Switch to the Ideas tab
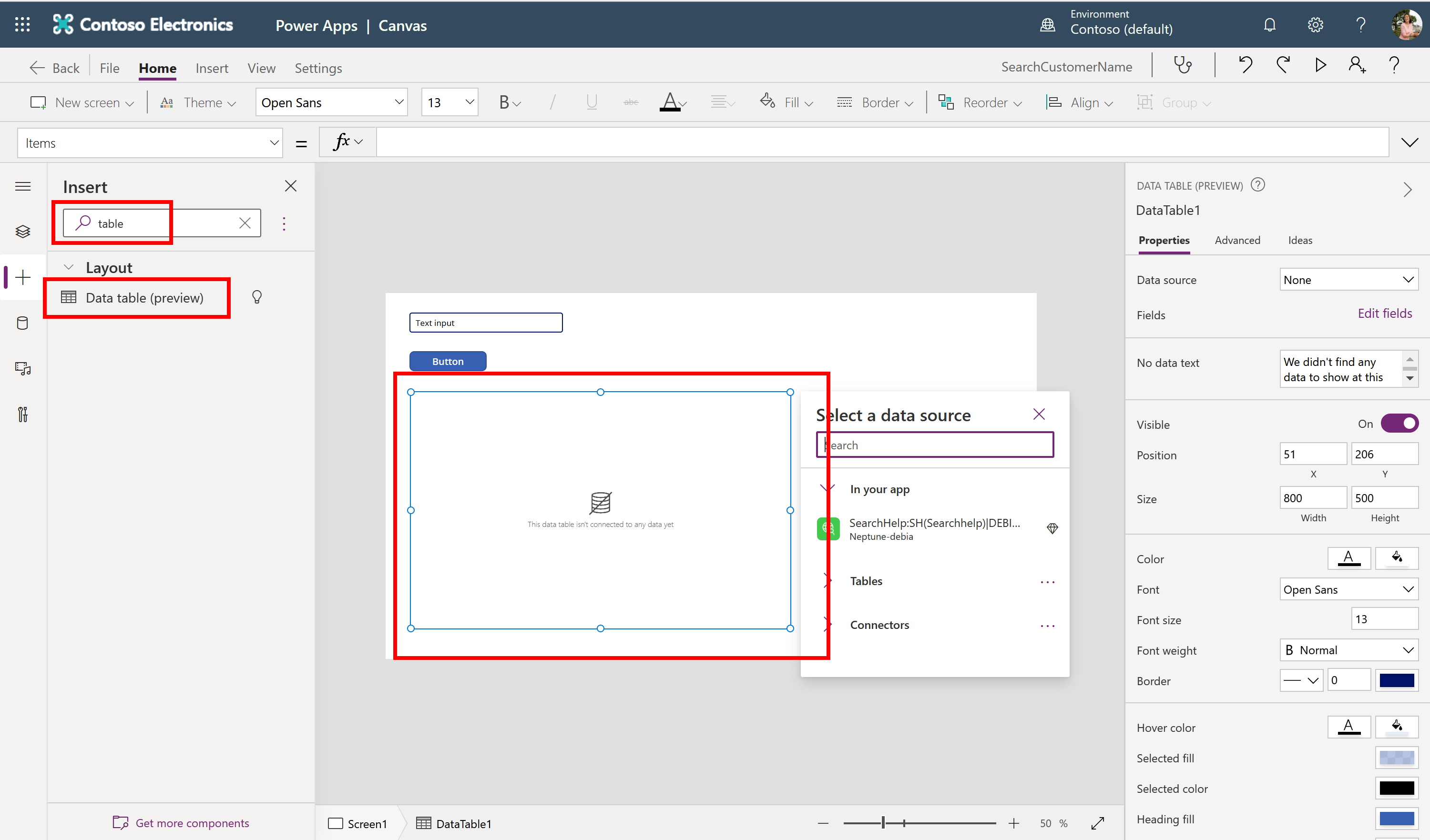The width and height of the screenshot is (1430, 840). [1300, 240]
